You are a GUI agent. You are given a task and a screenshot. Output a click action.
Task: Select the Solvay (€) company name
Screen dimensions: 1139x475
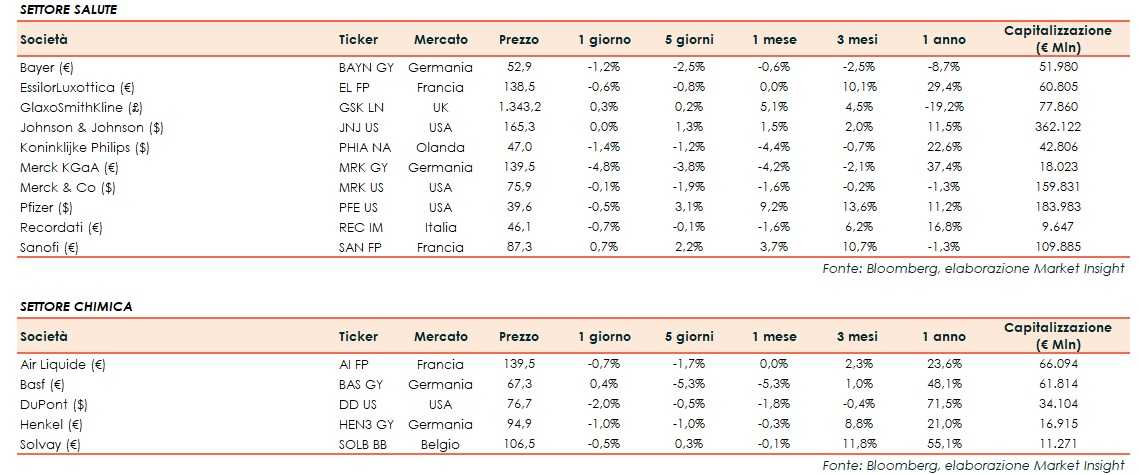(x=49, y=444)
